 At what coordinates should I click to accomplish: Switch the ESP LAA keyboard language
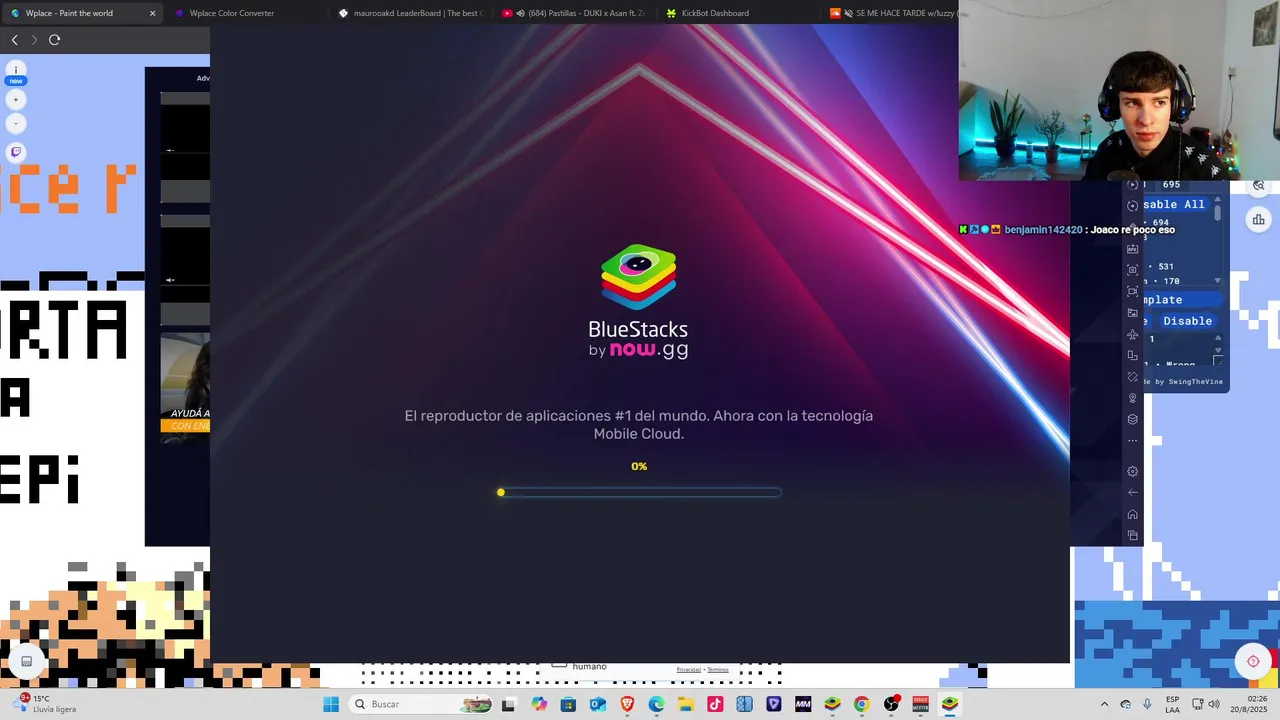click(1172, 704)
